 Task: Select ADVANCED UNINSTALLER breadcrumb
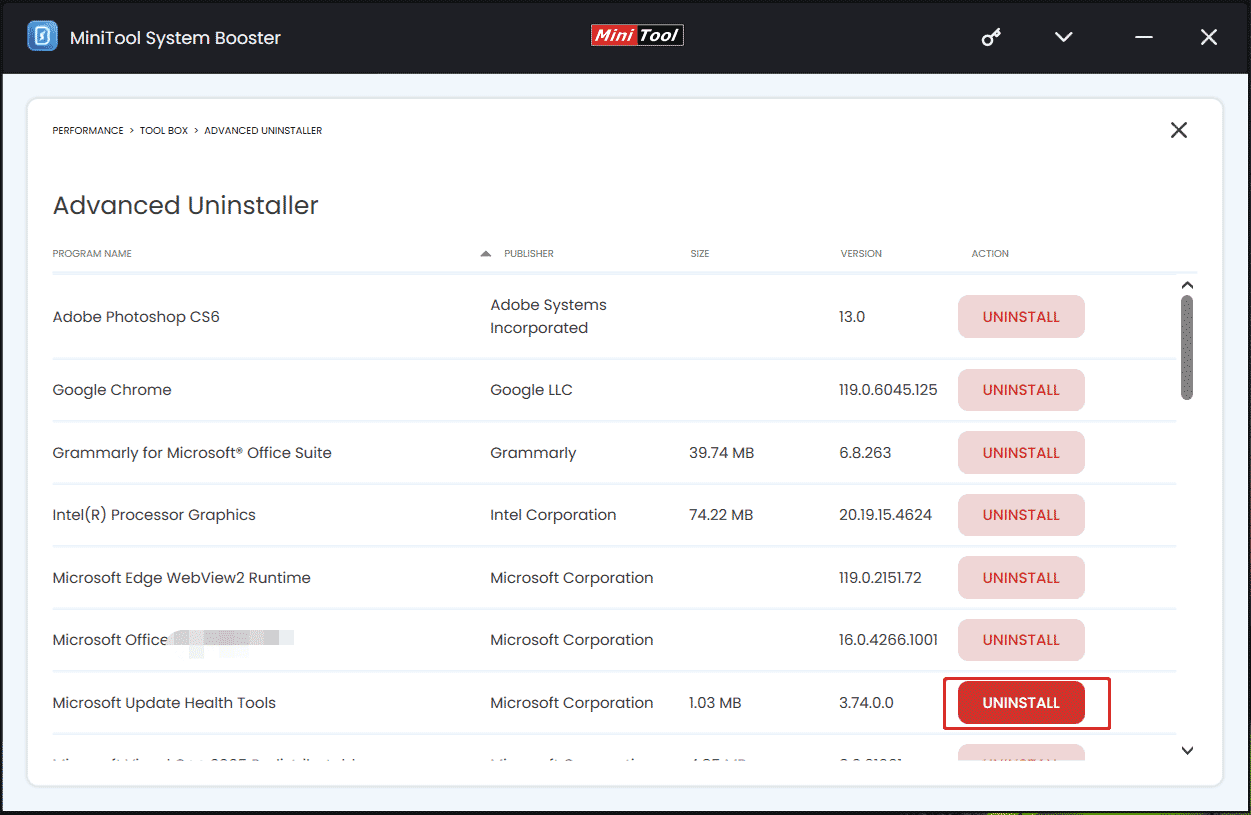click(263, 131)
